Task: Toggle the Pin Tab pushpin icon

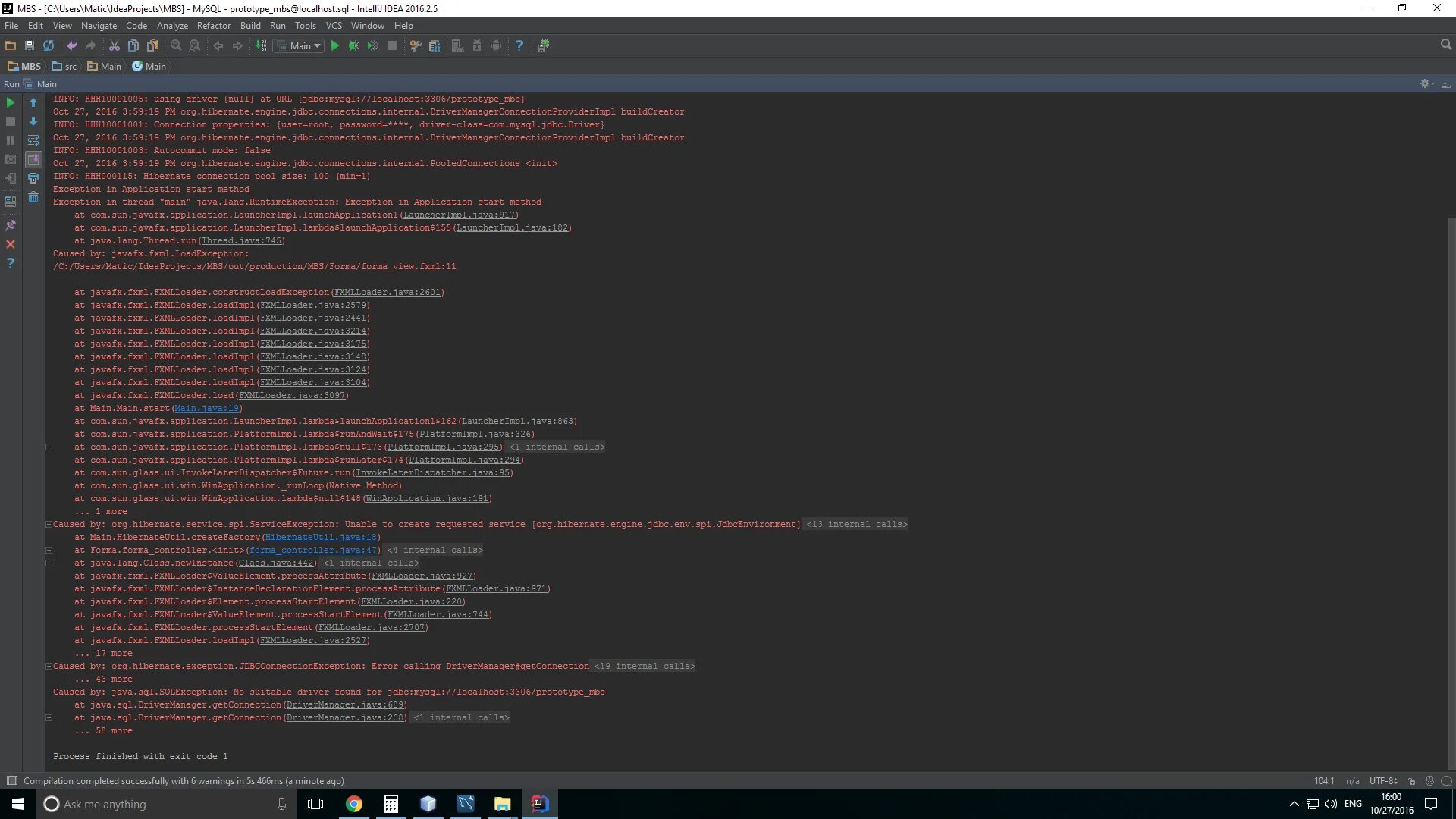Action: (11, 225)
